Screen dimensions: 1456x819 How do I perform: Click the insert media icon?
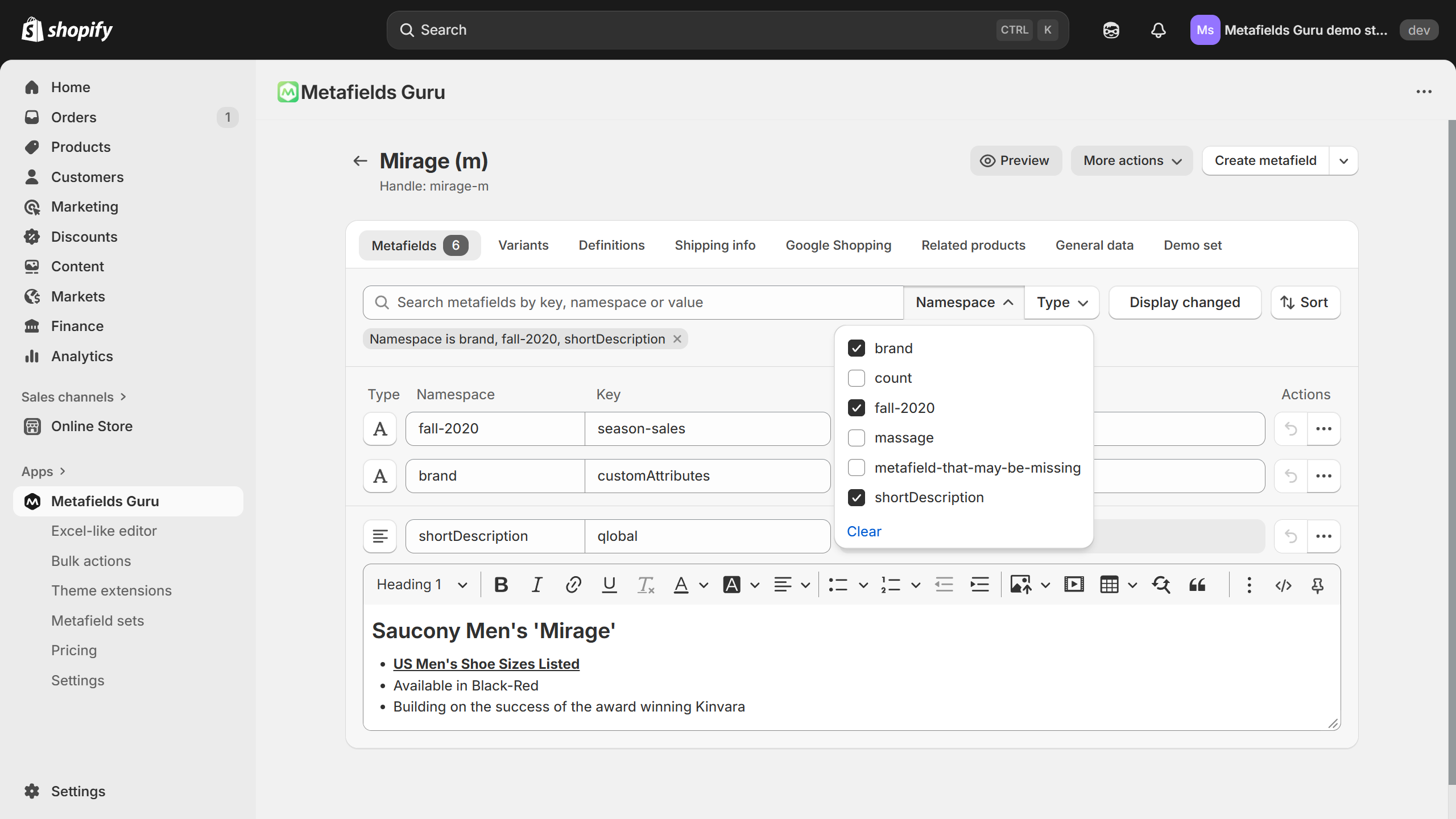tap(1073, 585)
